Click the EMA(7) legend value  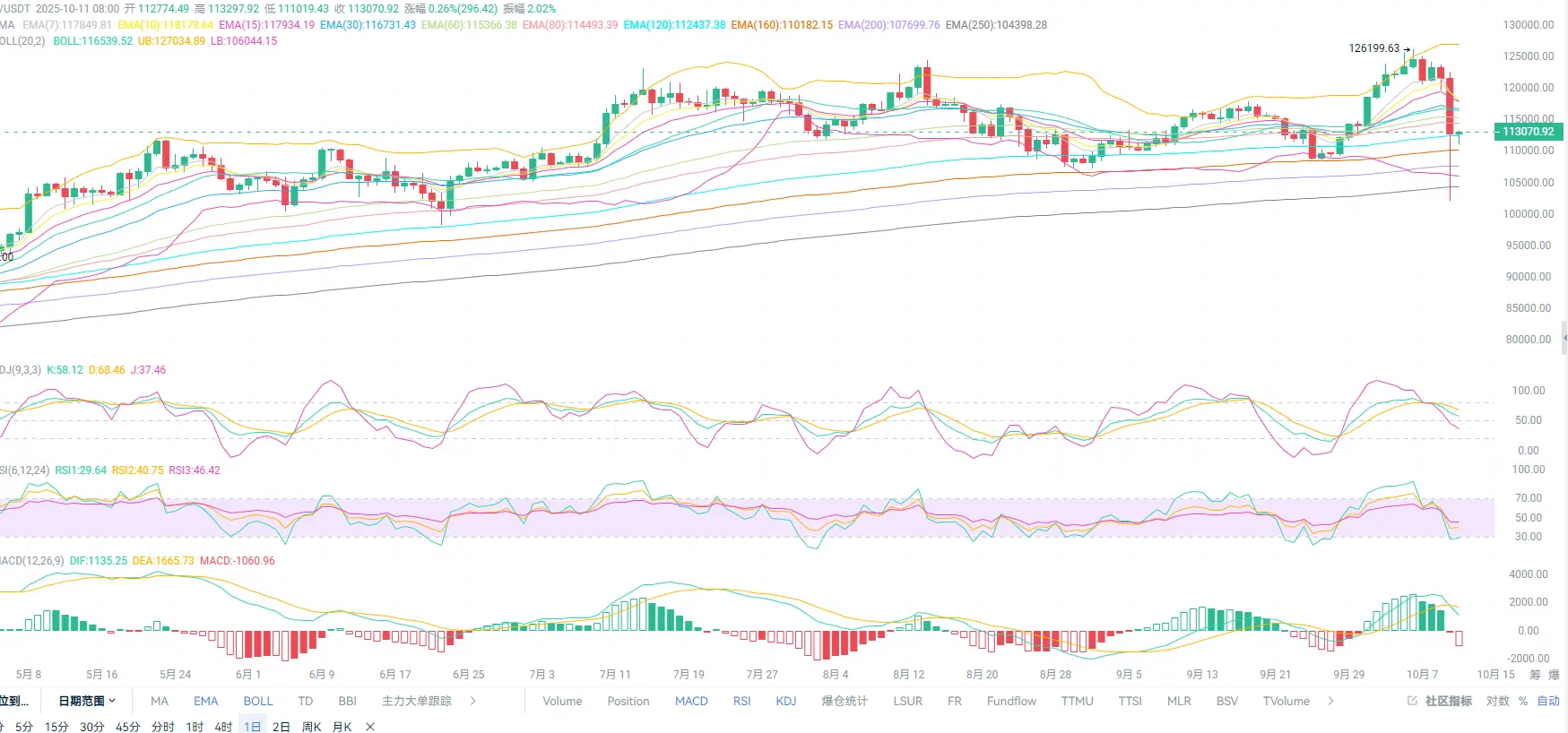pyautogui.click(x=67, y=25)
